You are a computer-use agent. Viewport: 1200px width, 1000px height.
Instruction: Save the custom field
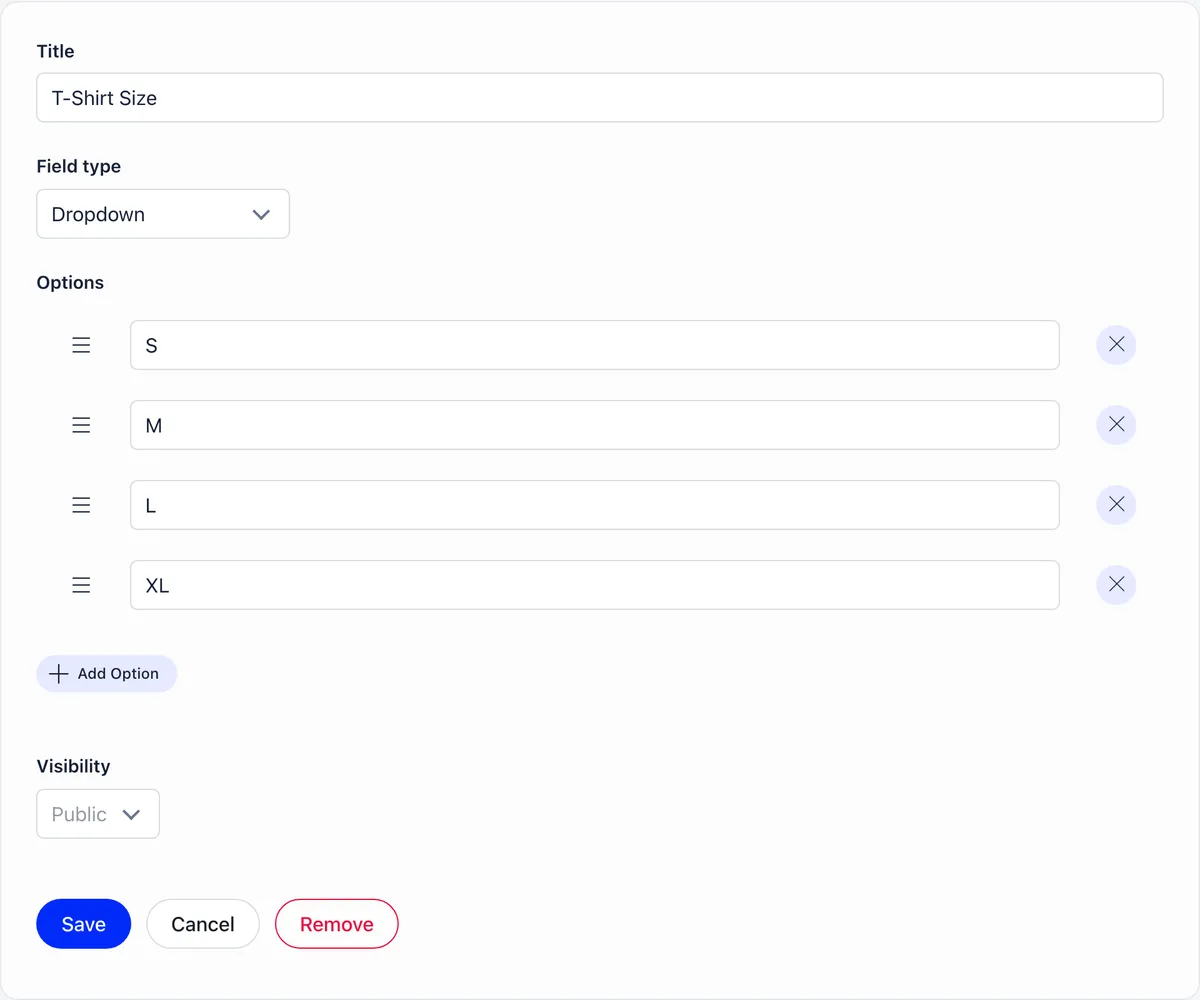(x=84, y=924)
